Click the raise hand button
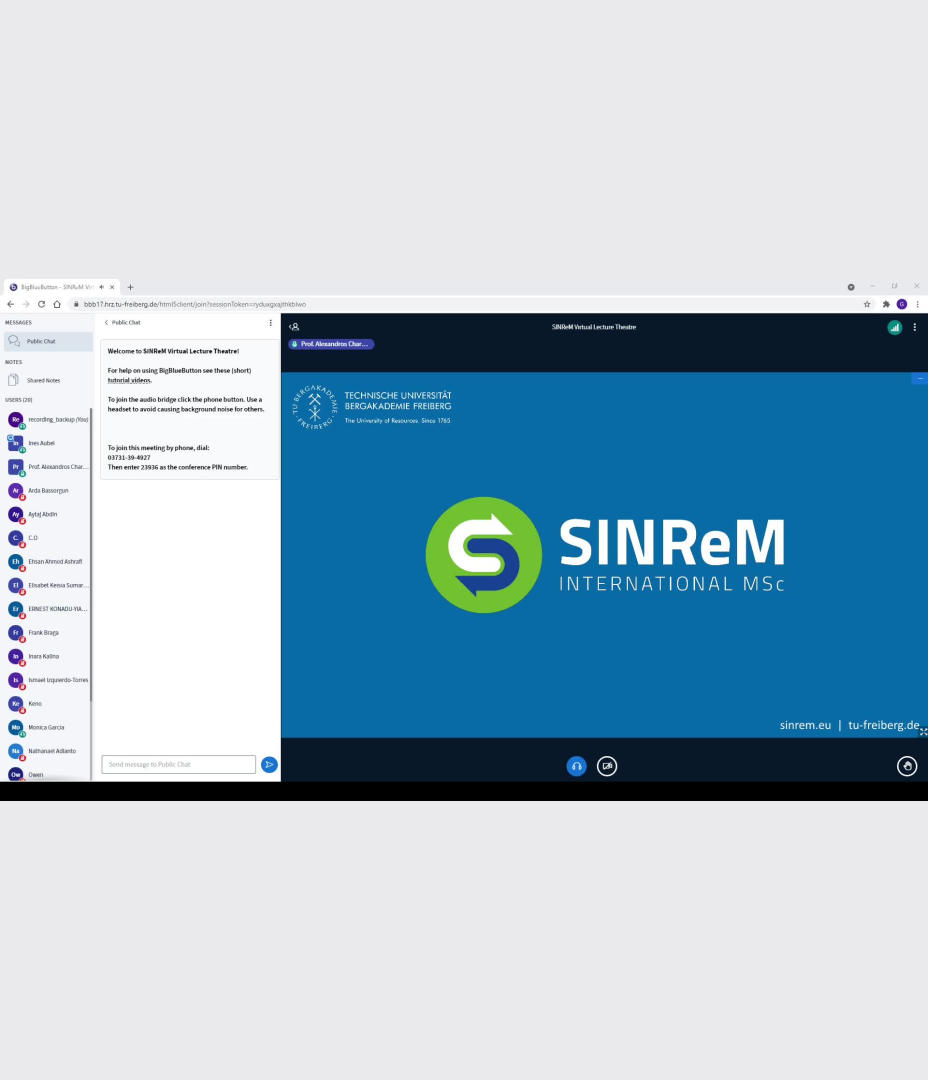Image resolution: width=928 pixels, height=1080 pixels. [x=907, y=766]
